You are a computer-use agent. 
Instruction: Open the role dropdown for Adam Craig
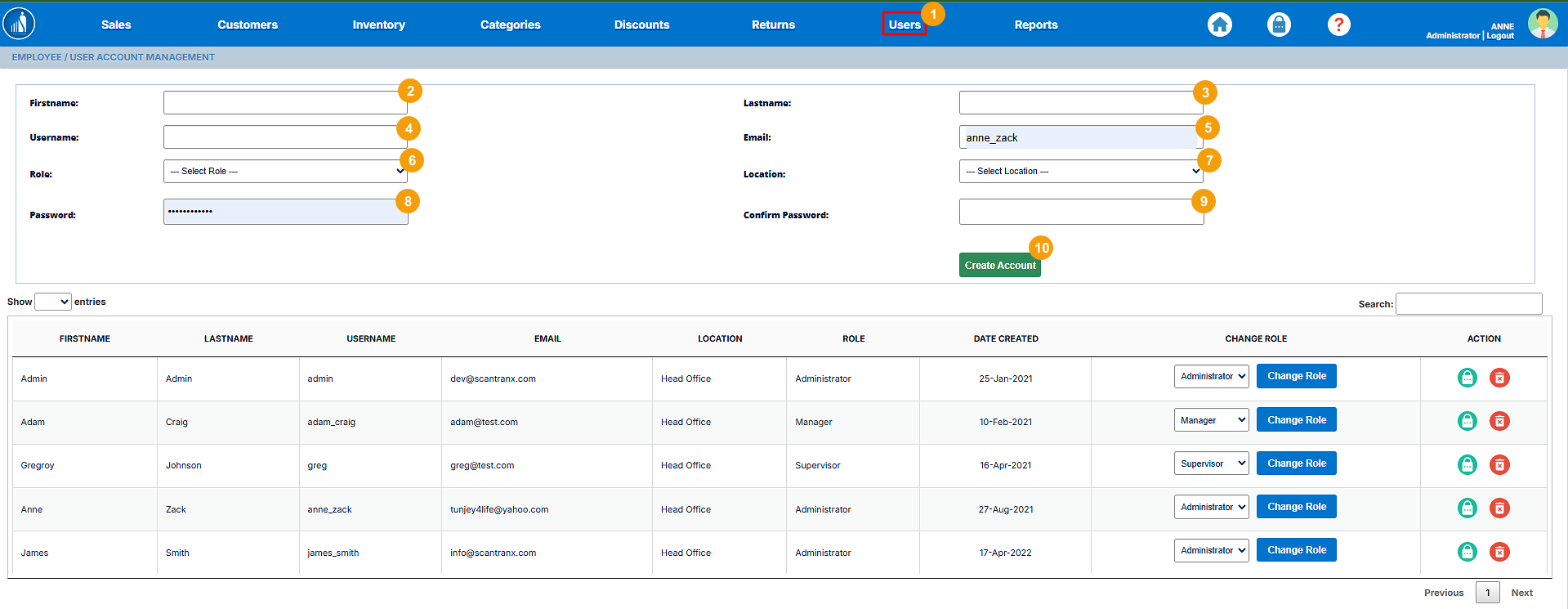(x=1211, y=420)
